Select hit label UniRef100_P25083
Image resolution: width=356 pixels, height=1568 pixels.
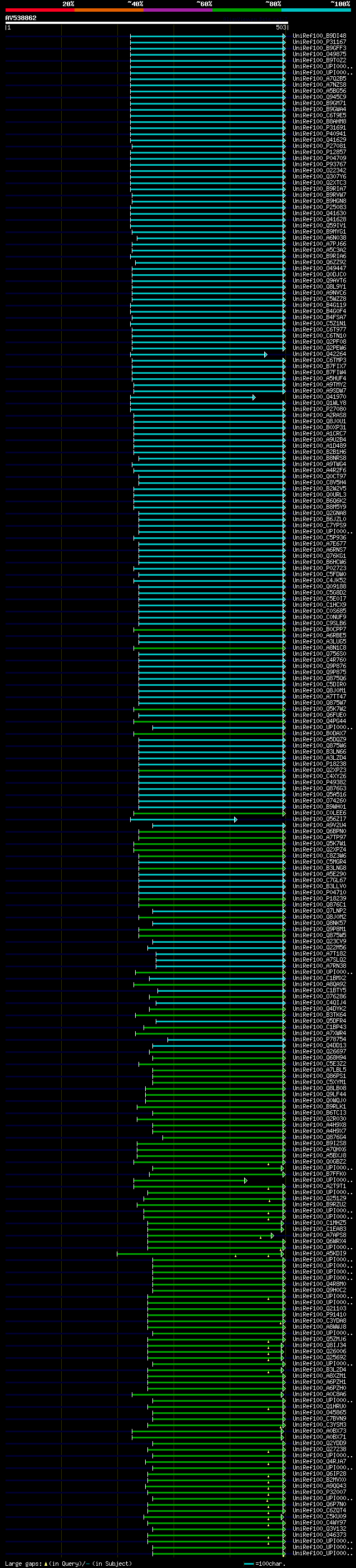pos(319,207)
